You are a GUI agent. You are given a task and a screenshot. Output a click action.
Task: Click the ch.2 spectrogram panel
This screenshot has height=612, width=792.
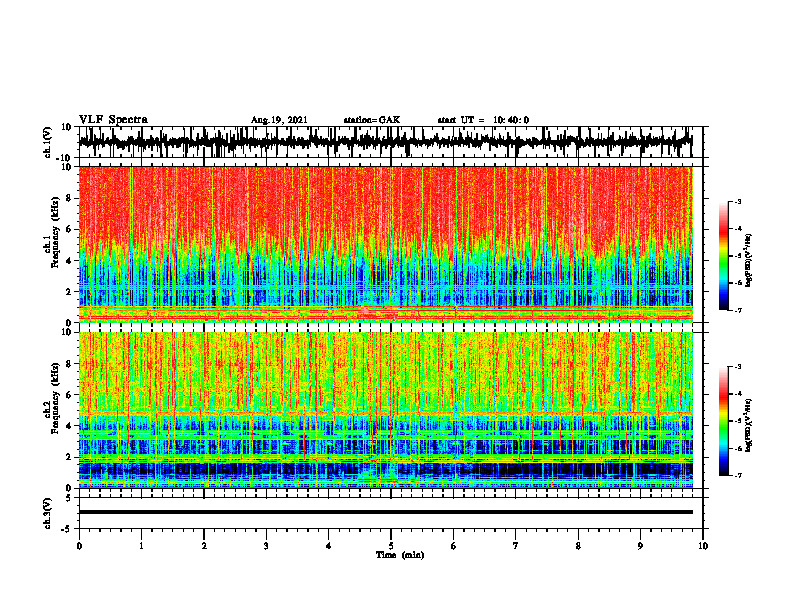(385, 410)
